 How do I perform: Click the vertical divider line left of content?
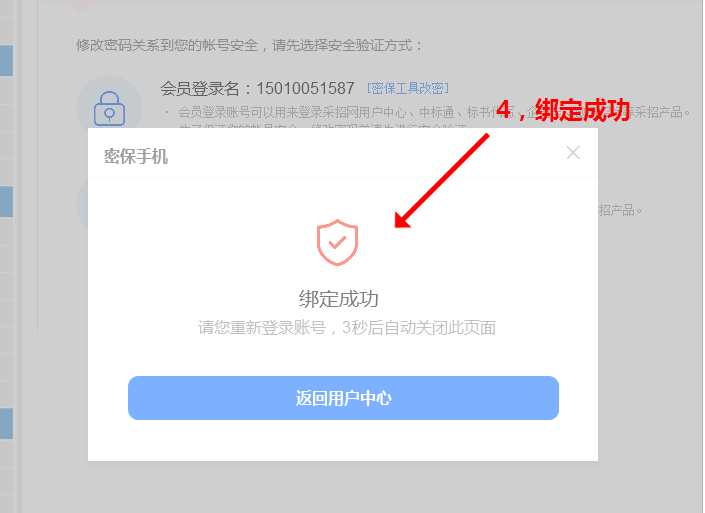pyautogui.click(x=38, y=166)
